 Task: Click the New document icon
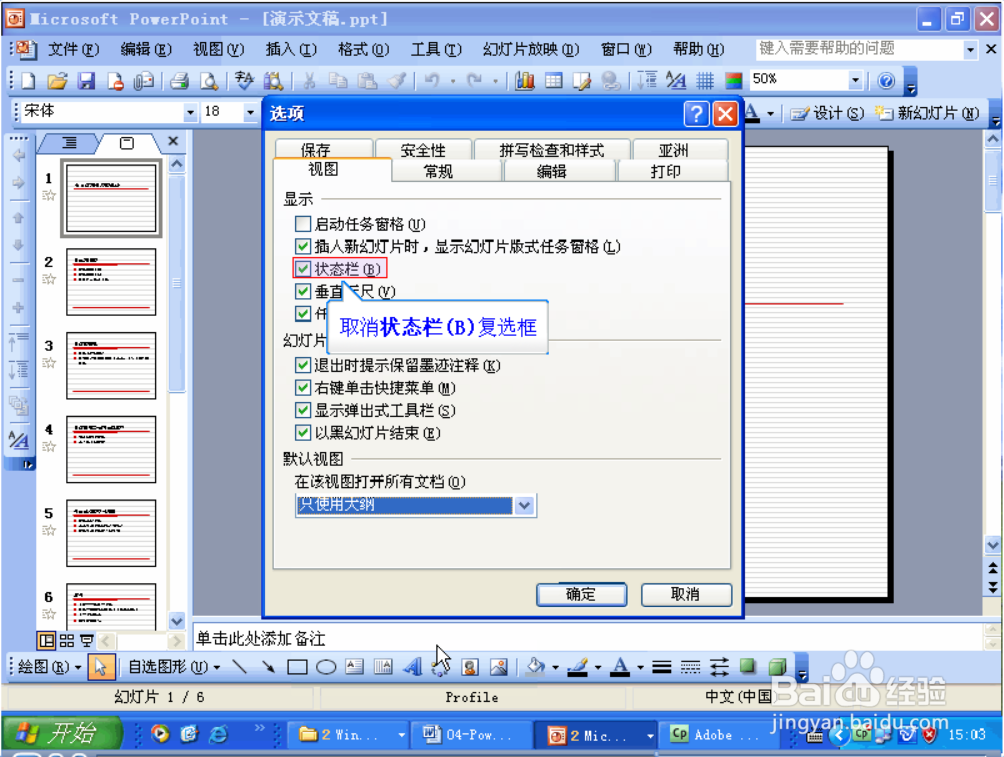tap(28, 81)
